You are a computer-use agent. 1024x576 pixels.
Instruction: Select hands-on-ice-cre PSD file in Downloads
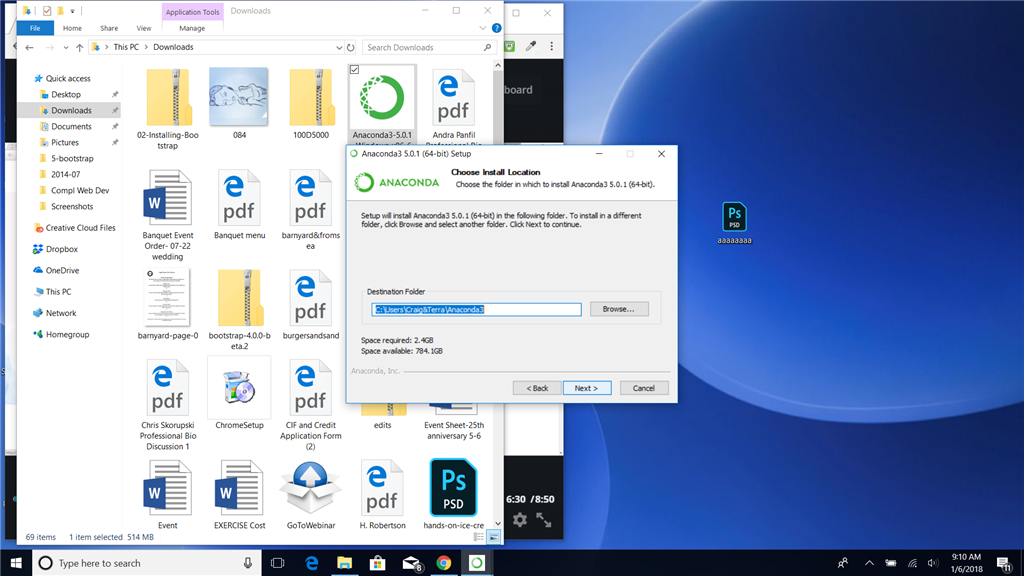(453, 488)
